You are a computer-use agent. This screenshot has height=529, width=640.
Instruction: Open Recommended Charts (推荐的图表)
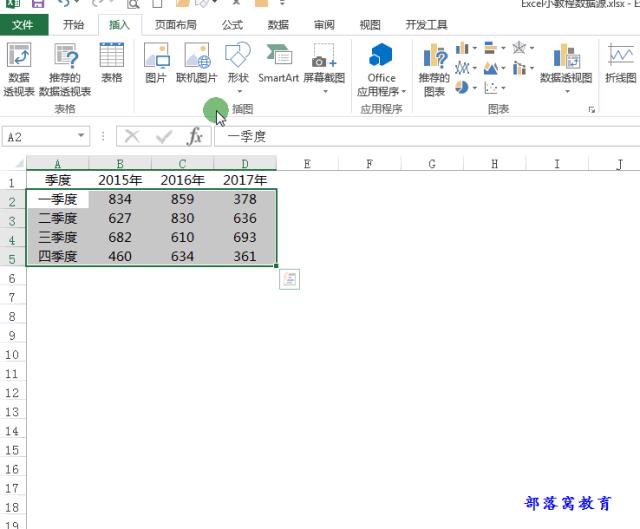[434, 69]
